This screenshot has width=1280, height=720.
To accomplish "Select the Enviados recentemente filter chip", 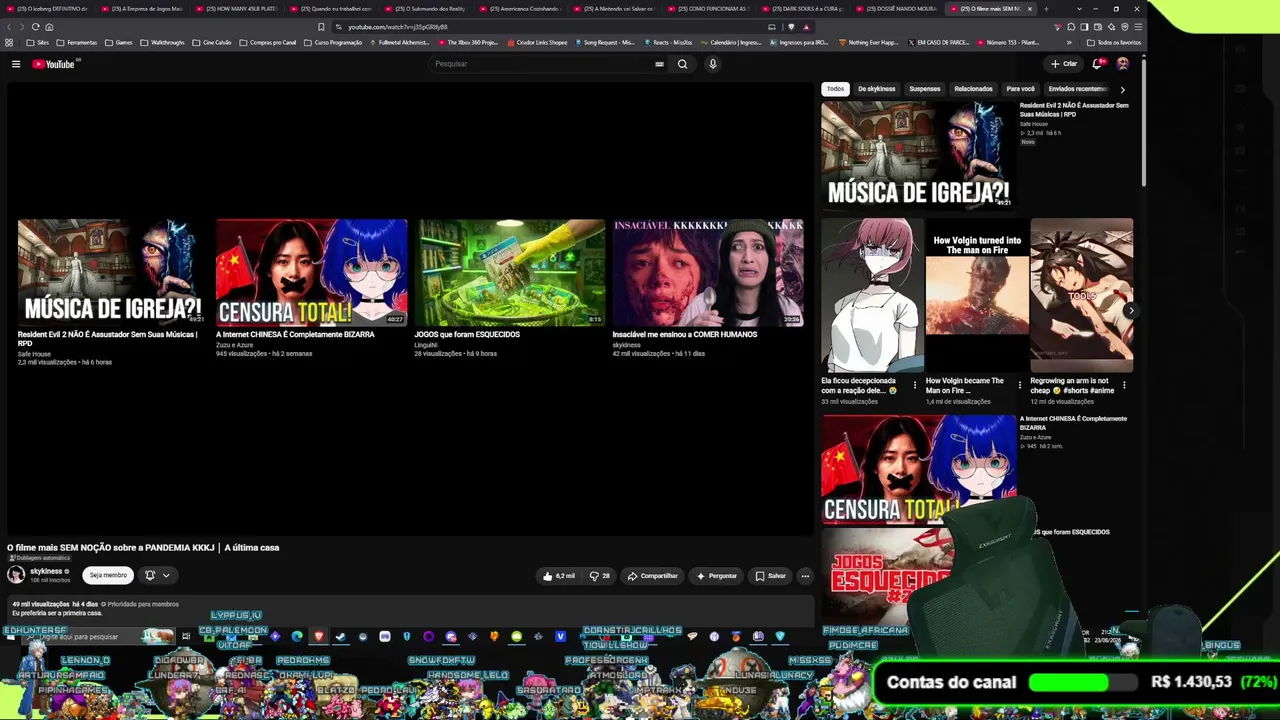I will (x=1078, y=89).
